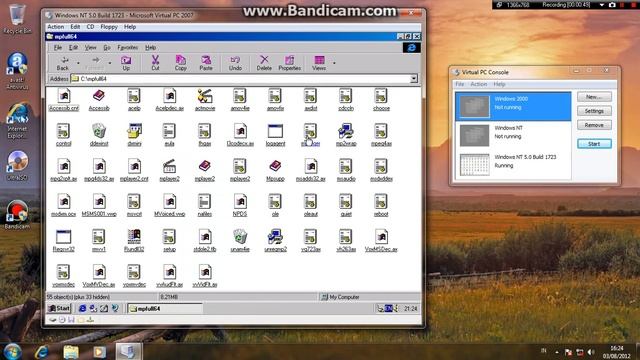Image resolution: width=640 pixels, height=360 pixels.
Task: Select the stdole2.tlb file
Action: (x=204, y=240)
